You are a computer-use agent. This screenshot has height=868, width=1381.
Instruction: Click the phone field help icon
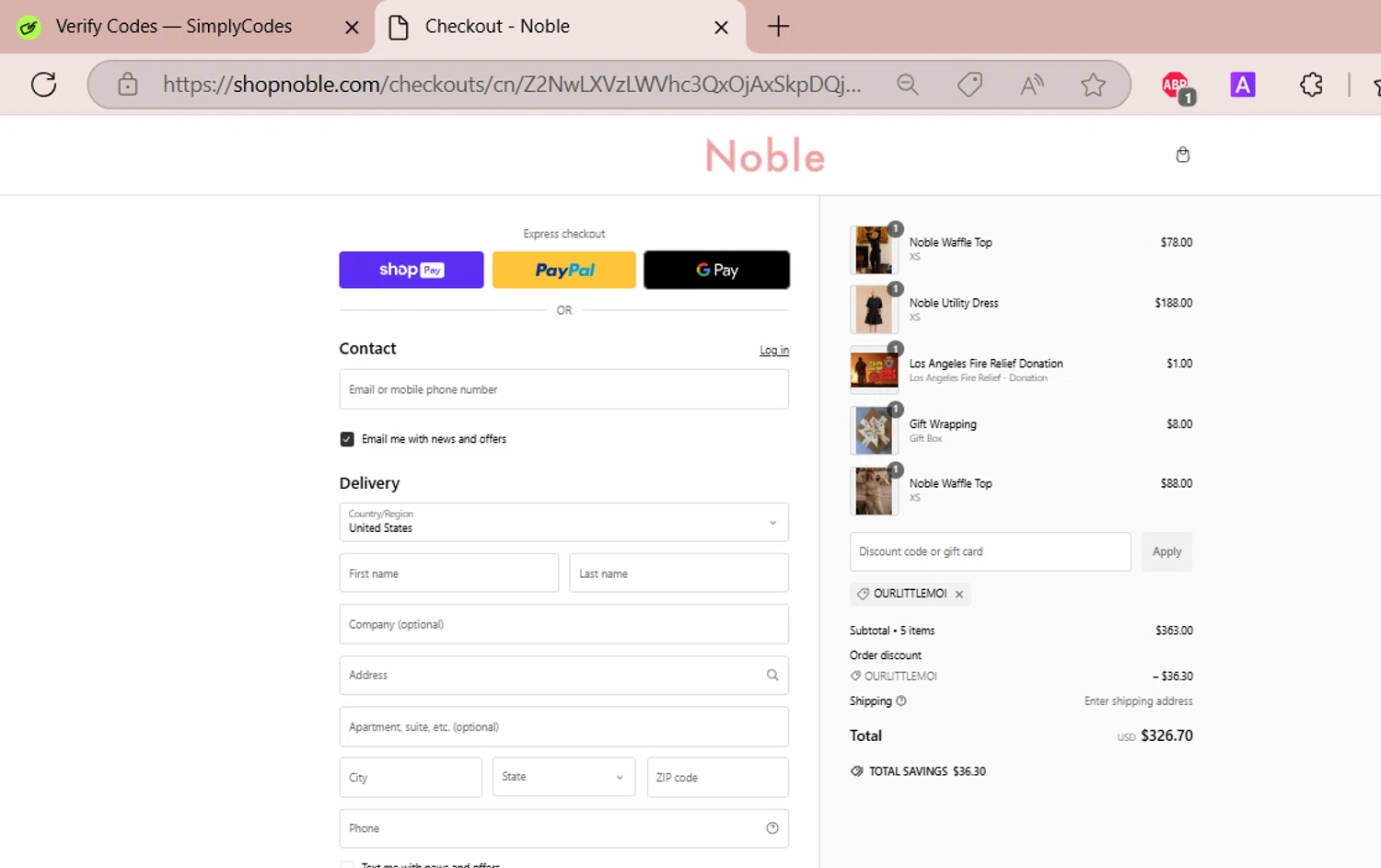(772, 828)
